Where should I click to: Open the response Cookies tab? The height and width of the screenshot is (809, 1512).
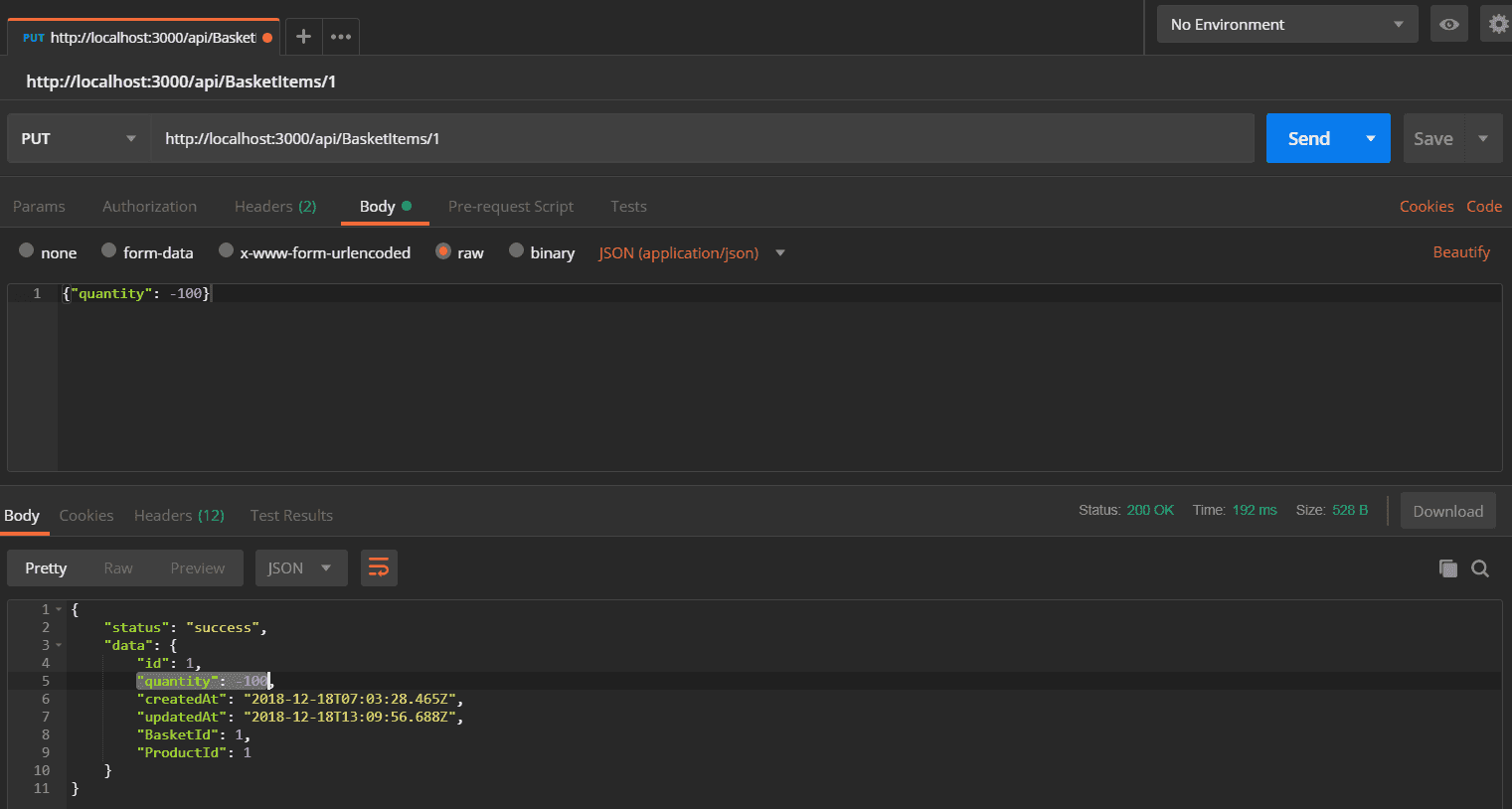pyautogui.click(x=86, y=515)
